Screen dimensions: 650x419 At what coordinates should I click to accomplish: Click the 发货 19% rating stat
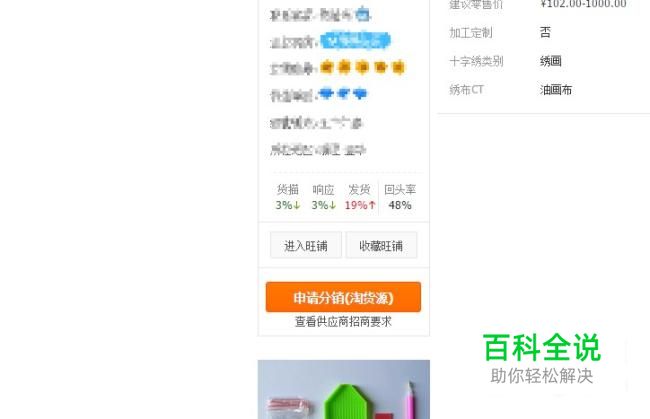click(360, 197)
